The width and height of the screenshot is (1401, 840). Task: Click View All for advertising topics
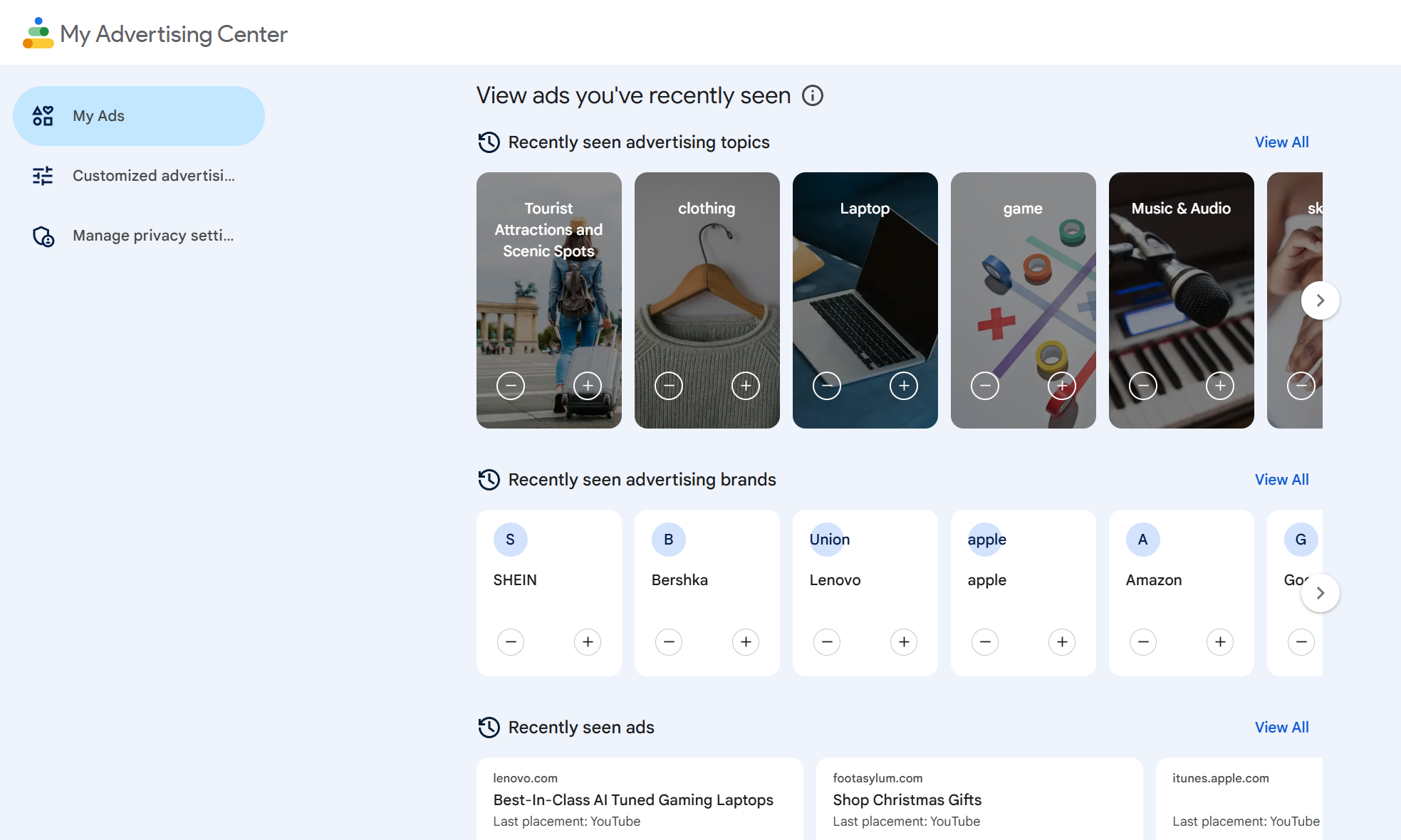1281,142
